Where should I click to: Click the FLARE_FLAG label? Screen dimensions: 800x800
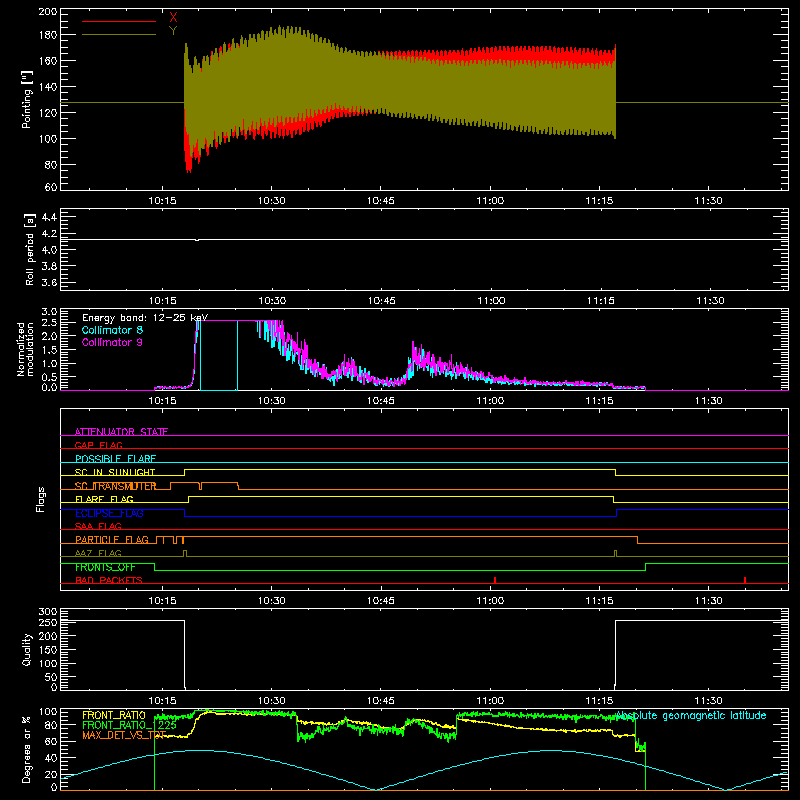[104, 499]
